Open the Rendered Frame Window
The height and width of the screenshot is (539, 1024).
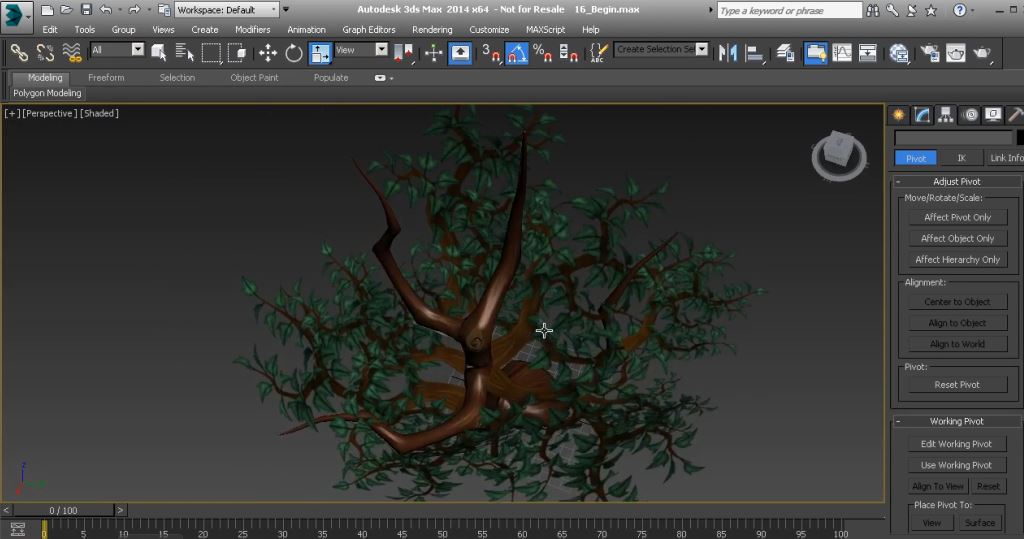(x=955, y=52)
